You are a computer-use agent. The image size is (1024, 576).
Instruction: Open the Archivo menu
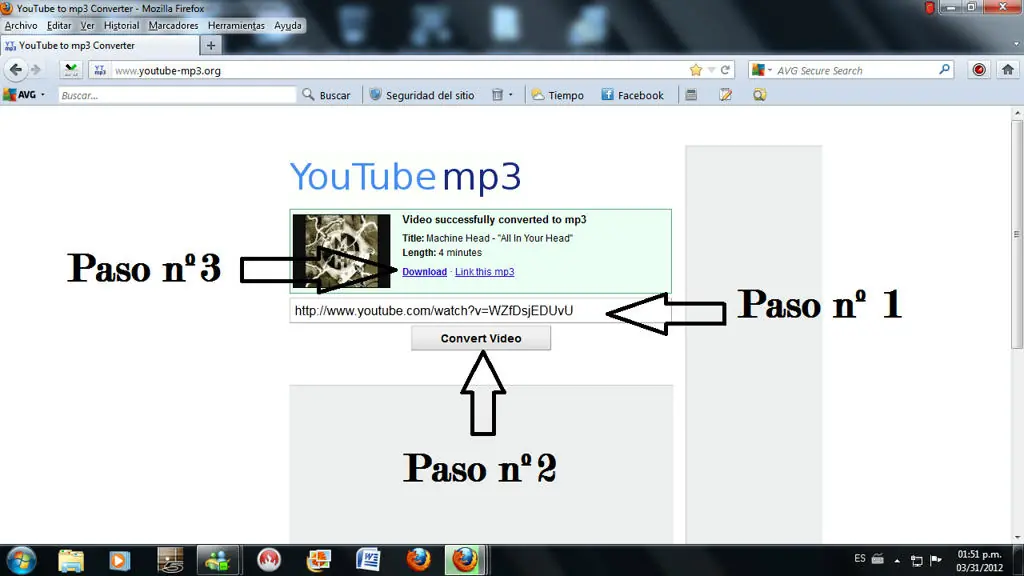point(21,25)
